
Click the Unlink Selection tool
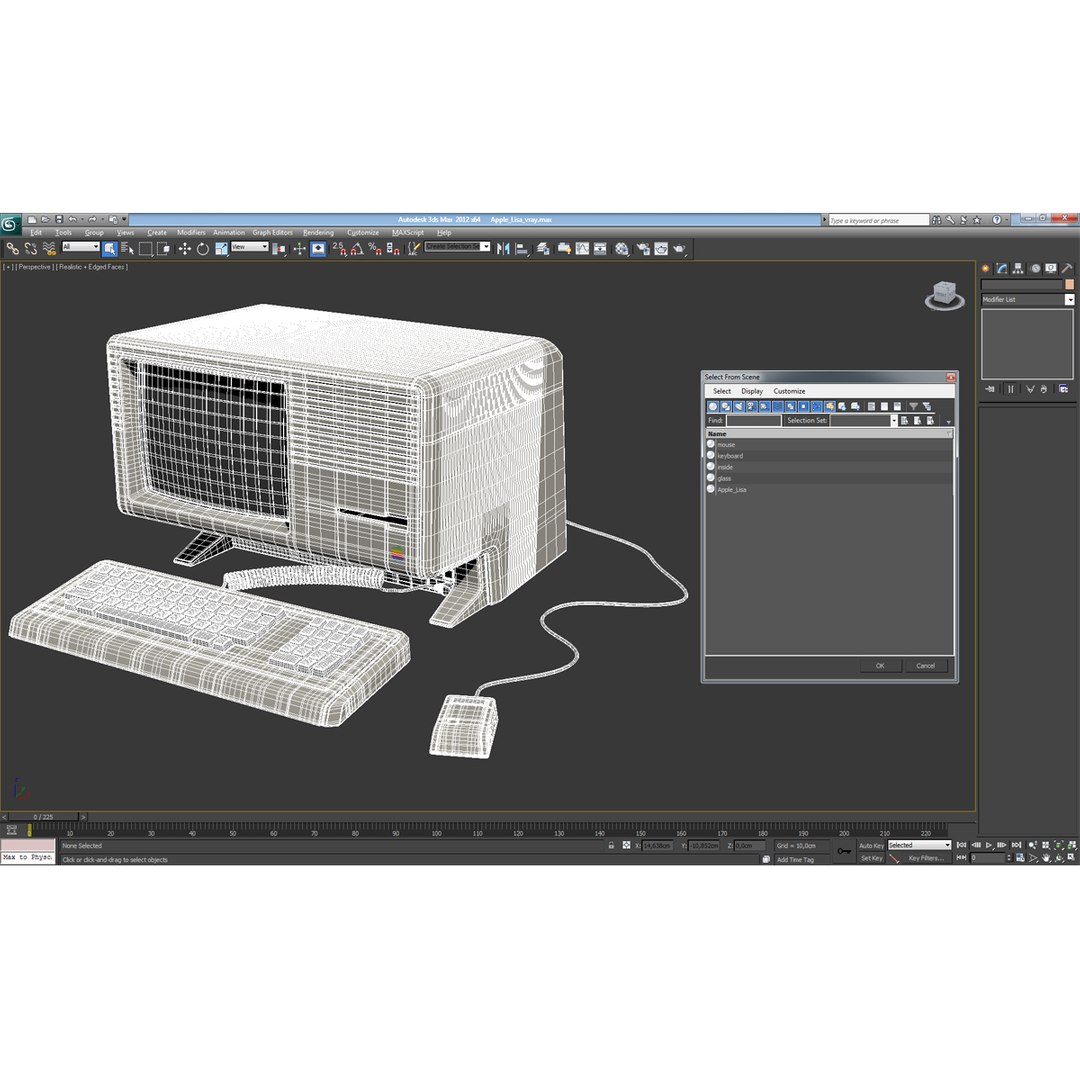pos(30,249)
